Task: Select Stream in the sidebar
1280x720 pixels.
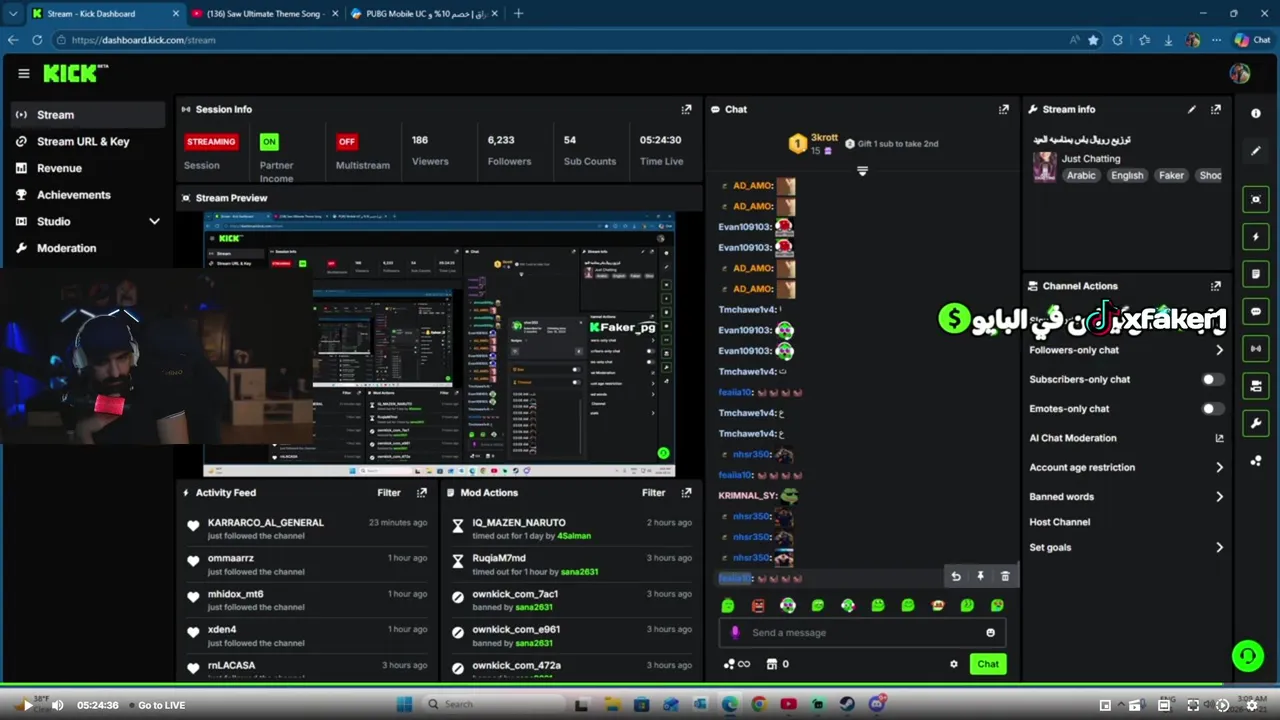Action: pos(88,115)
